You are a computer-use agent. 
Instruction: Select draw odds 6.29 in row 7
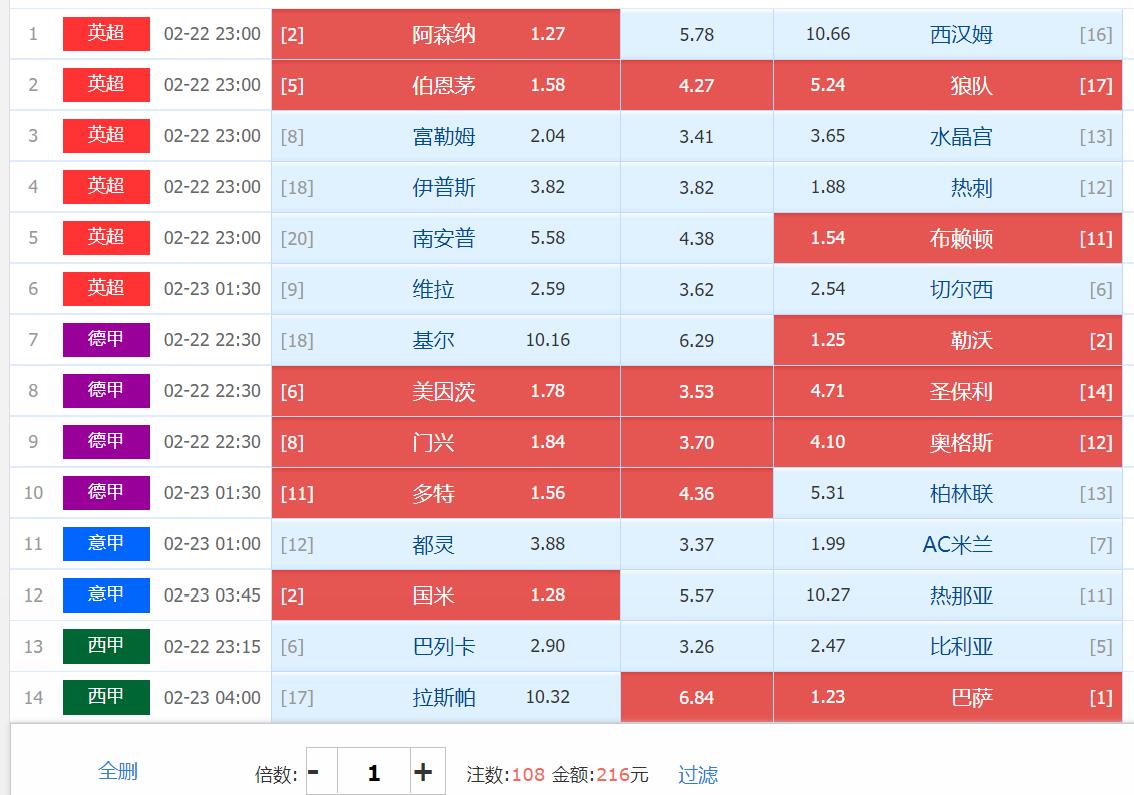pos(696,340)
